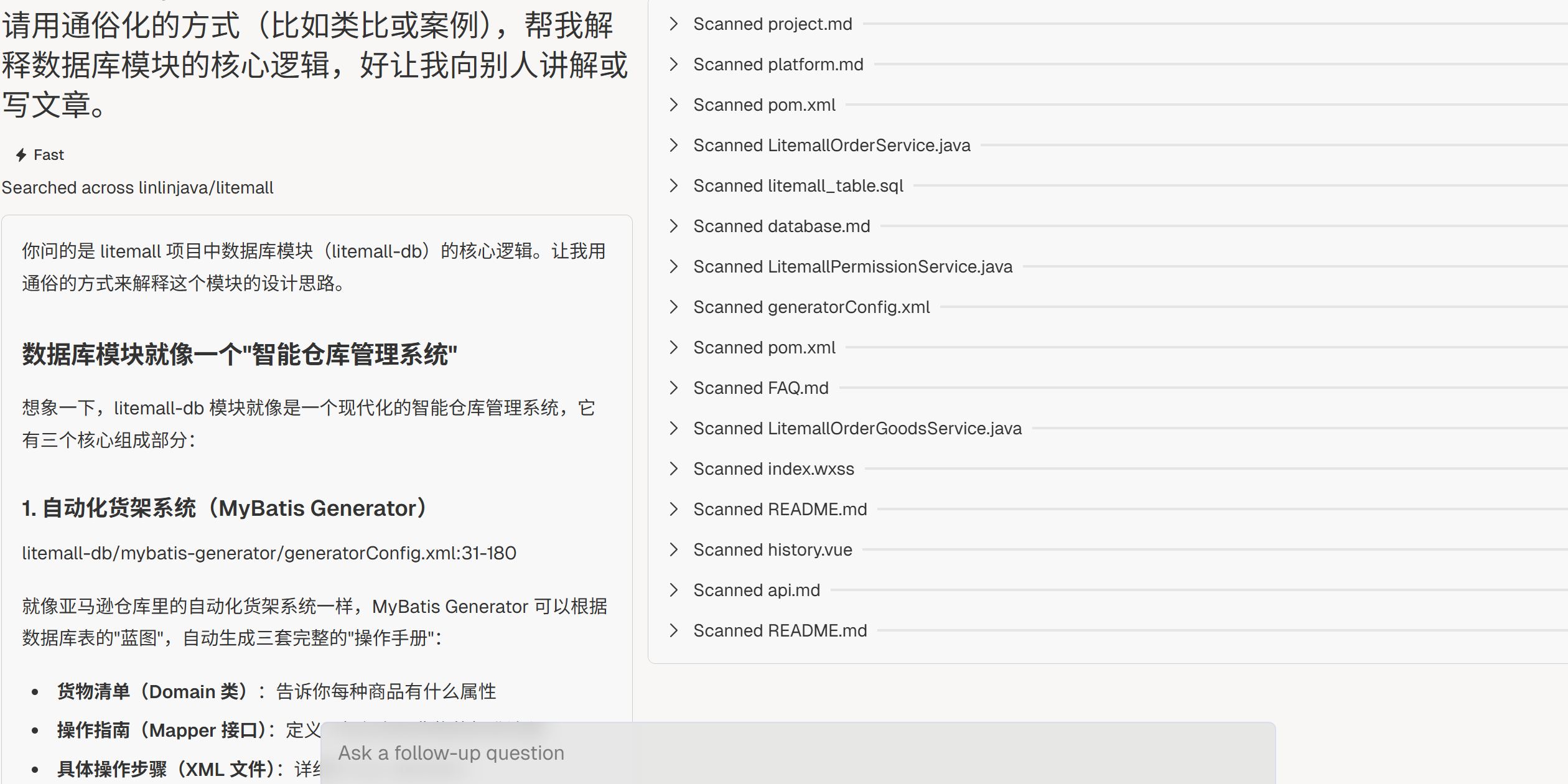Expand the Scanned LitemallOrderService.java item
The width and height of the screenshot is (1568, 784).
tap(831, 145)
